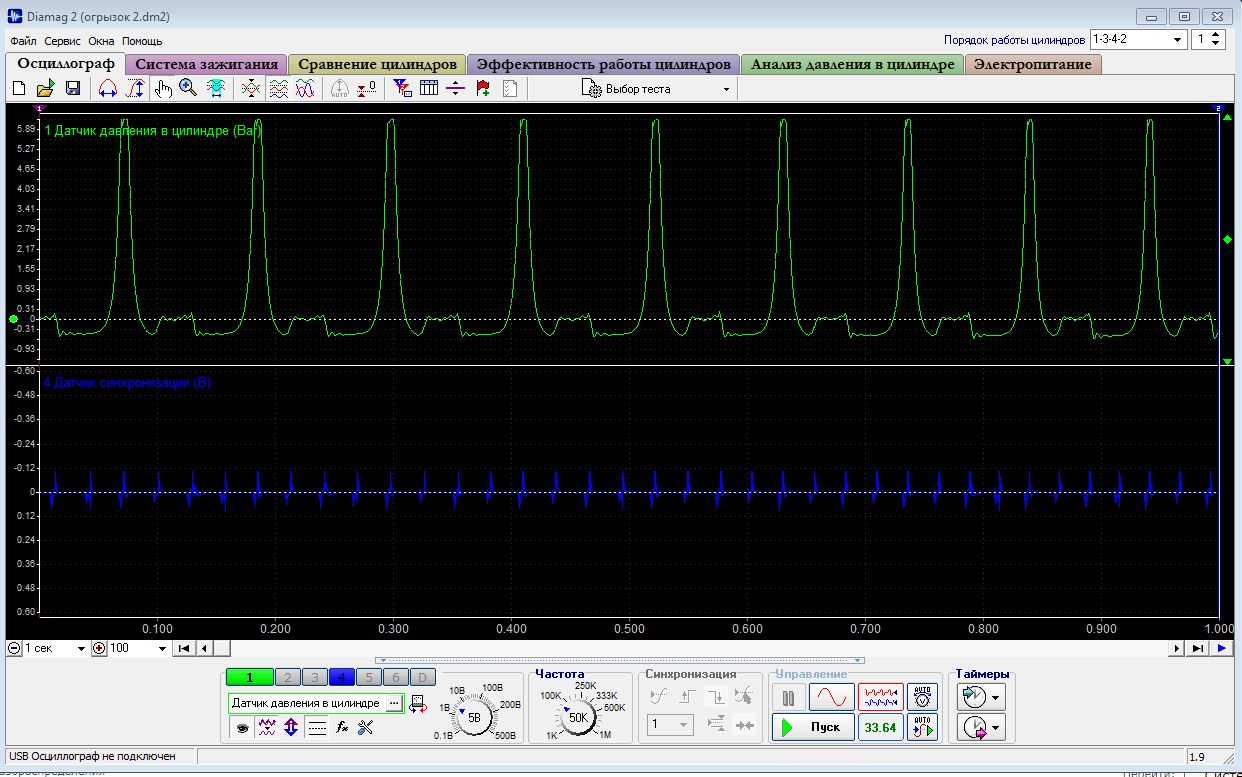Jump to end of recording button
This screenshot has height=777, width=1242.
click(x=1197, y=648)
